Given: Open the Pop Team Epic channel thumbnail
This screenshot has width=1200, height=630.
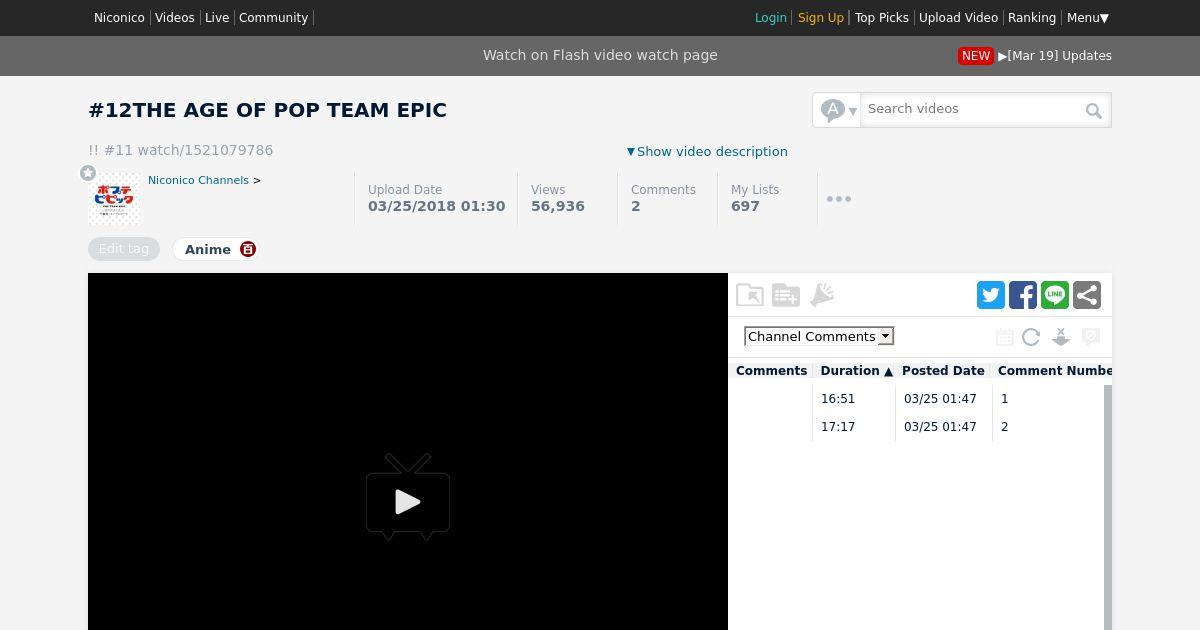Looking at the screenshot, I should 114,198.
